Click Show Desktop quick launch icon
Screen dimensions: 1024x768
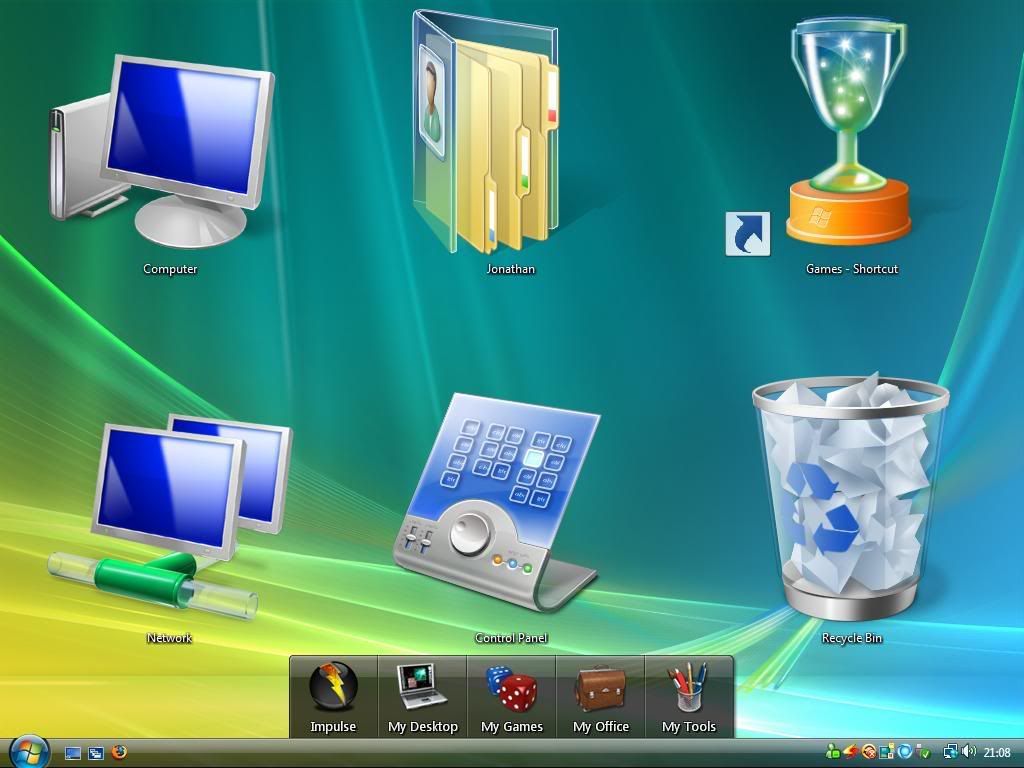pos(73,753)
